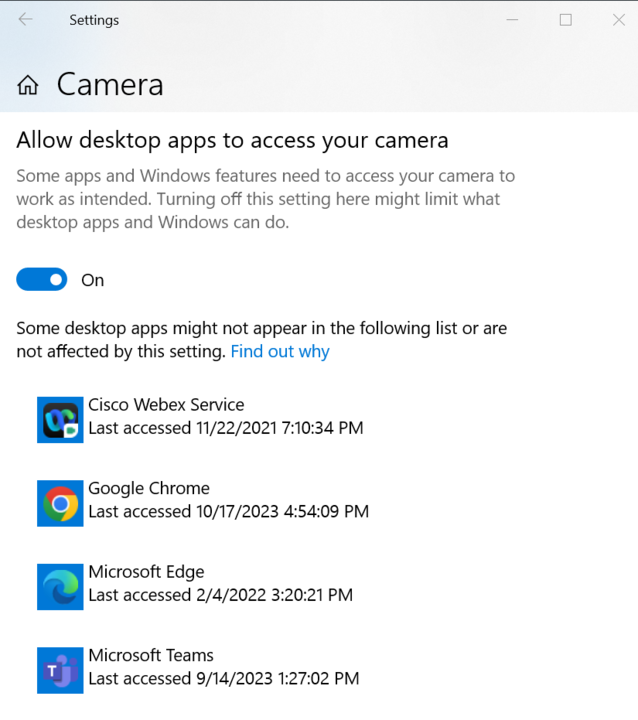Click the "Camera" page title
Viewport: 638px width, 720px height.
pos(110,85)
